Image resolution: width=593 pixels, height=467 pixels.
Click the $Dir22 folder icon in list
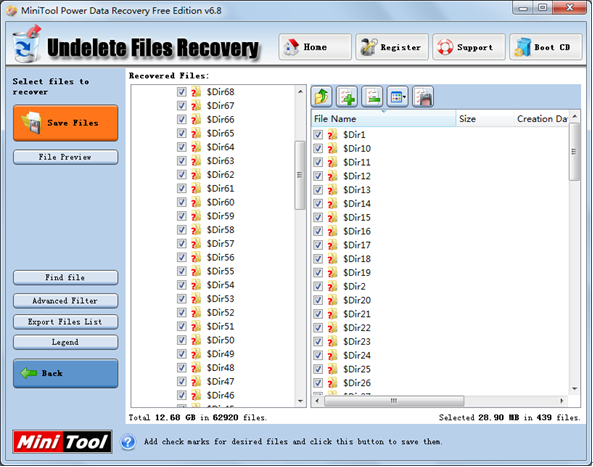pos(332,328)
